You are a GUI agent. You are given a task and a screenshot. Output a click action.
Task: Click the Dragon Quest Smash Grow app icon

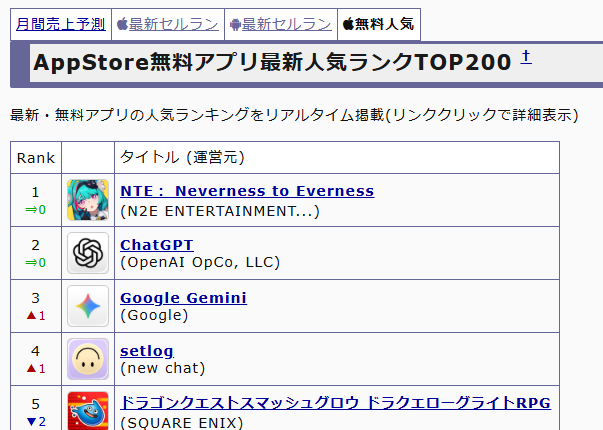coord(88,410)
